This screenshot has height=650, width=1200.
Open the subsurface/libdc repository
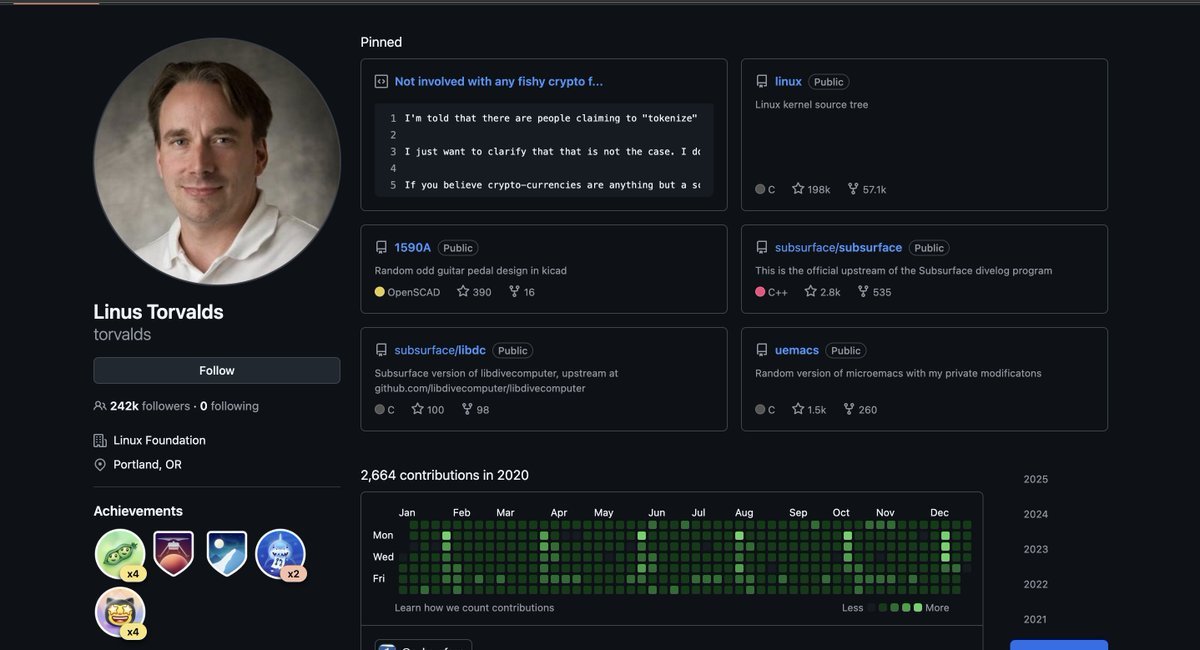439,351
